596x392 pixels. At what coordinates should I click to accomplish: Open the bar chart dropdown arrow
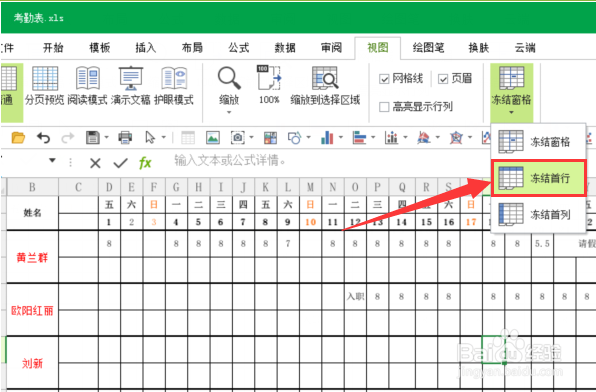[373, 137]
